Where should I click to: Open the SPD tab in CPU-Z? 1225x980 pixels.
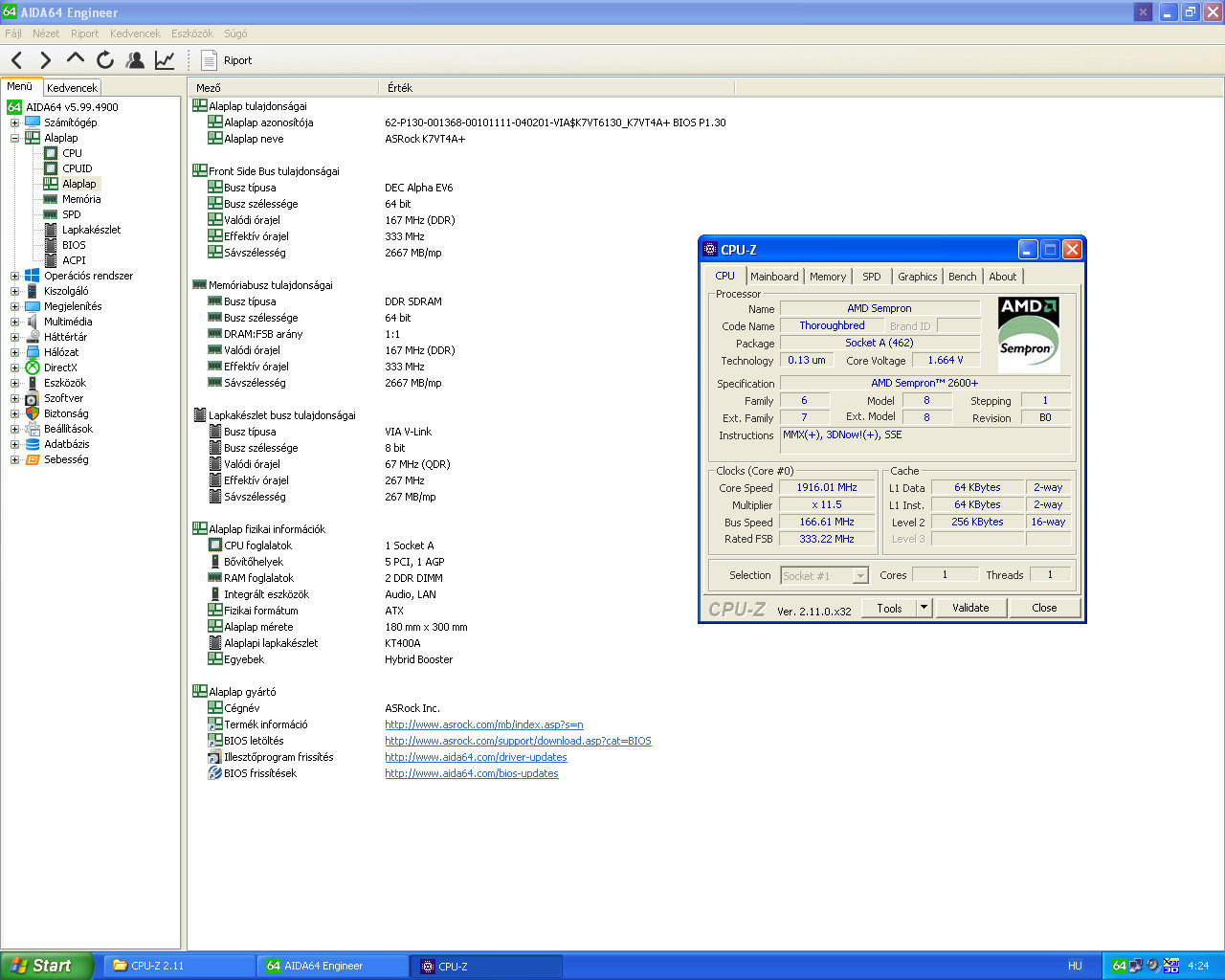coord(871,277)
